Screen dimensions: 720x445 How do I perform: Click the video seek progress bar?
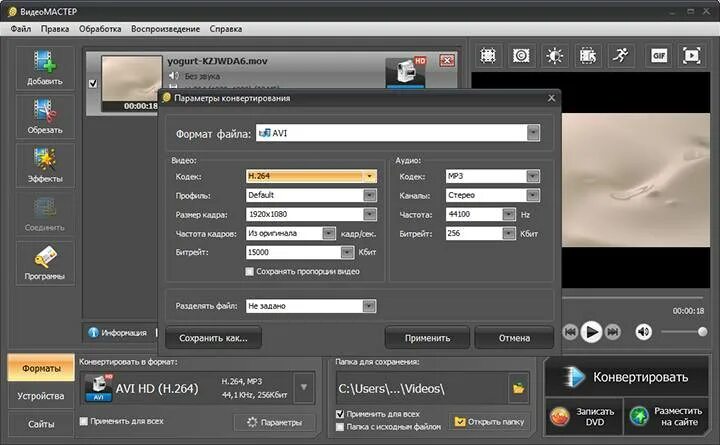point(633,299)
